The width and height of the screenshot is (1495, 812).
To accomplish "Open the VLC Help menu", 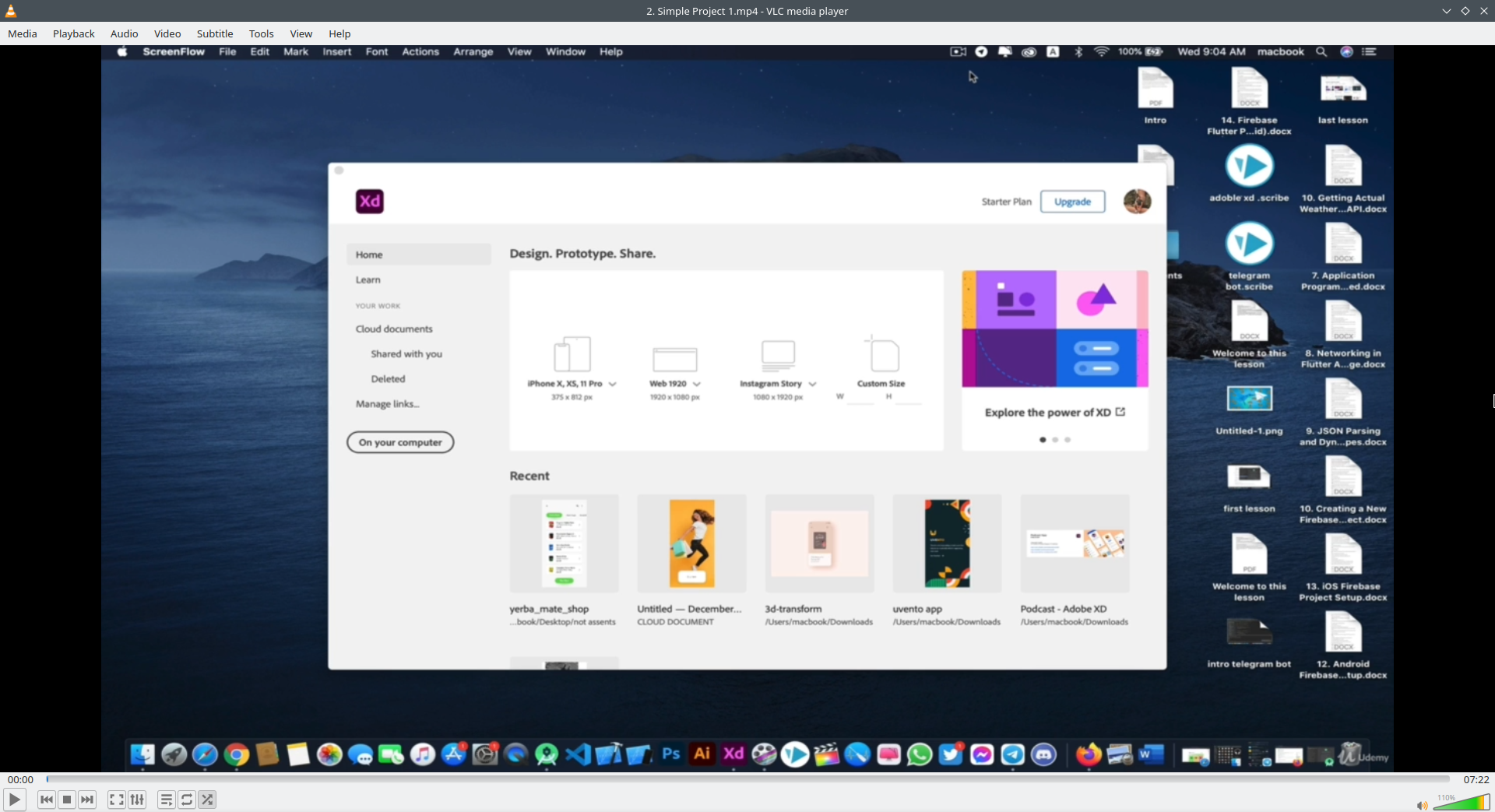I will click(339, 33).
